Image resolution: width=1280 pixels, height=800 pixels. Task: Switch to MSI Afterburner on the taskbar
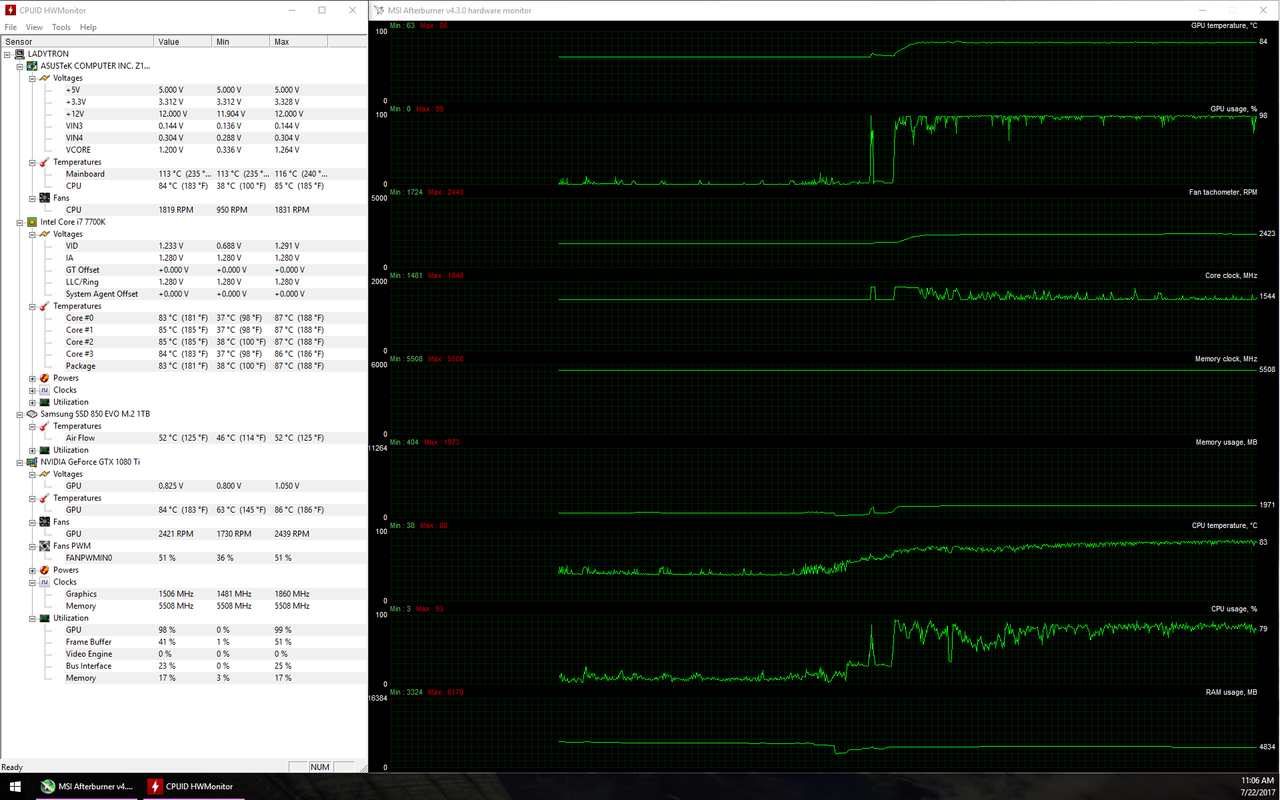pos(86,786)
